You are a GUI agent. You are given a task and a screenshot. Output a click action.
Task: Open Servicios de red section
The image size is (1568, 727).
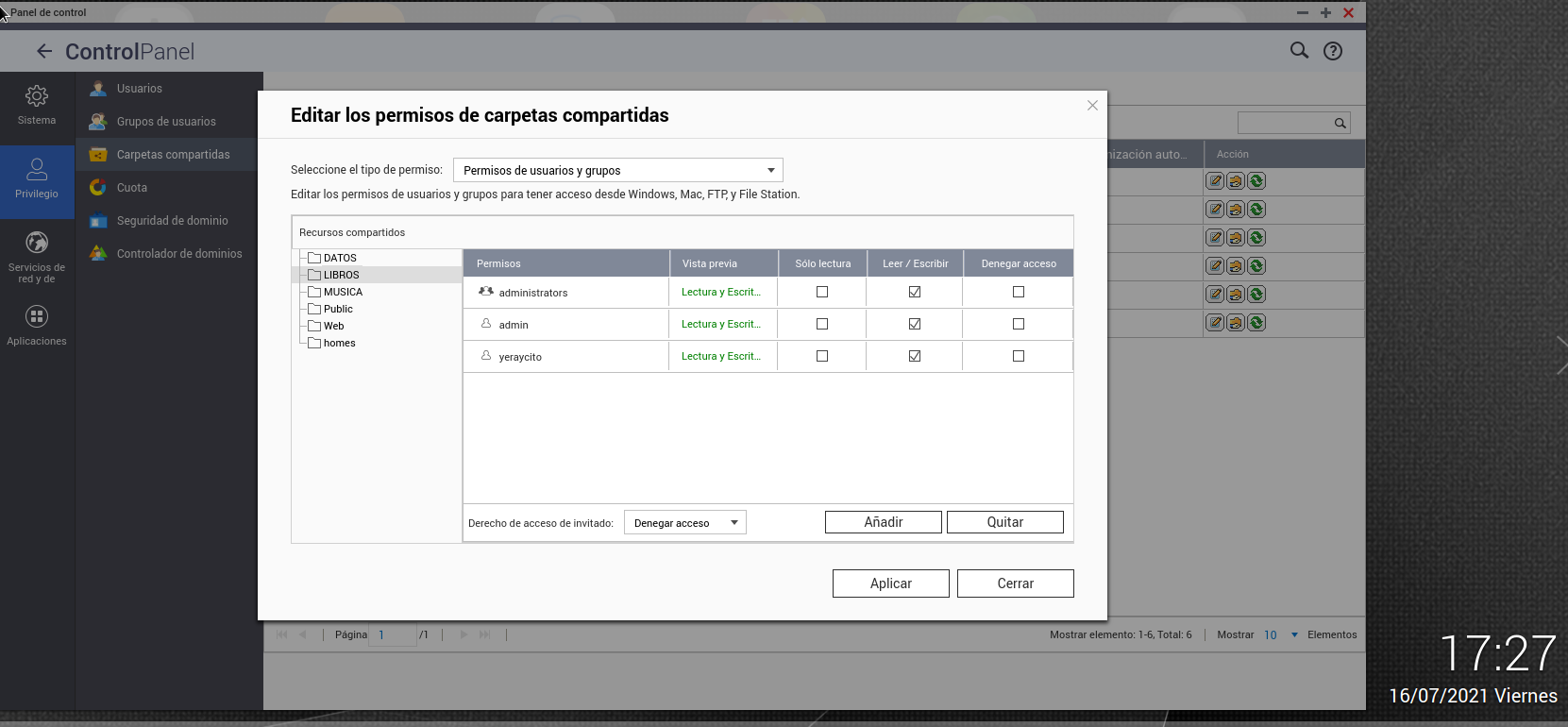[x=37, y=256]
